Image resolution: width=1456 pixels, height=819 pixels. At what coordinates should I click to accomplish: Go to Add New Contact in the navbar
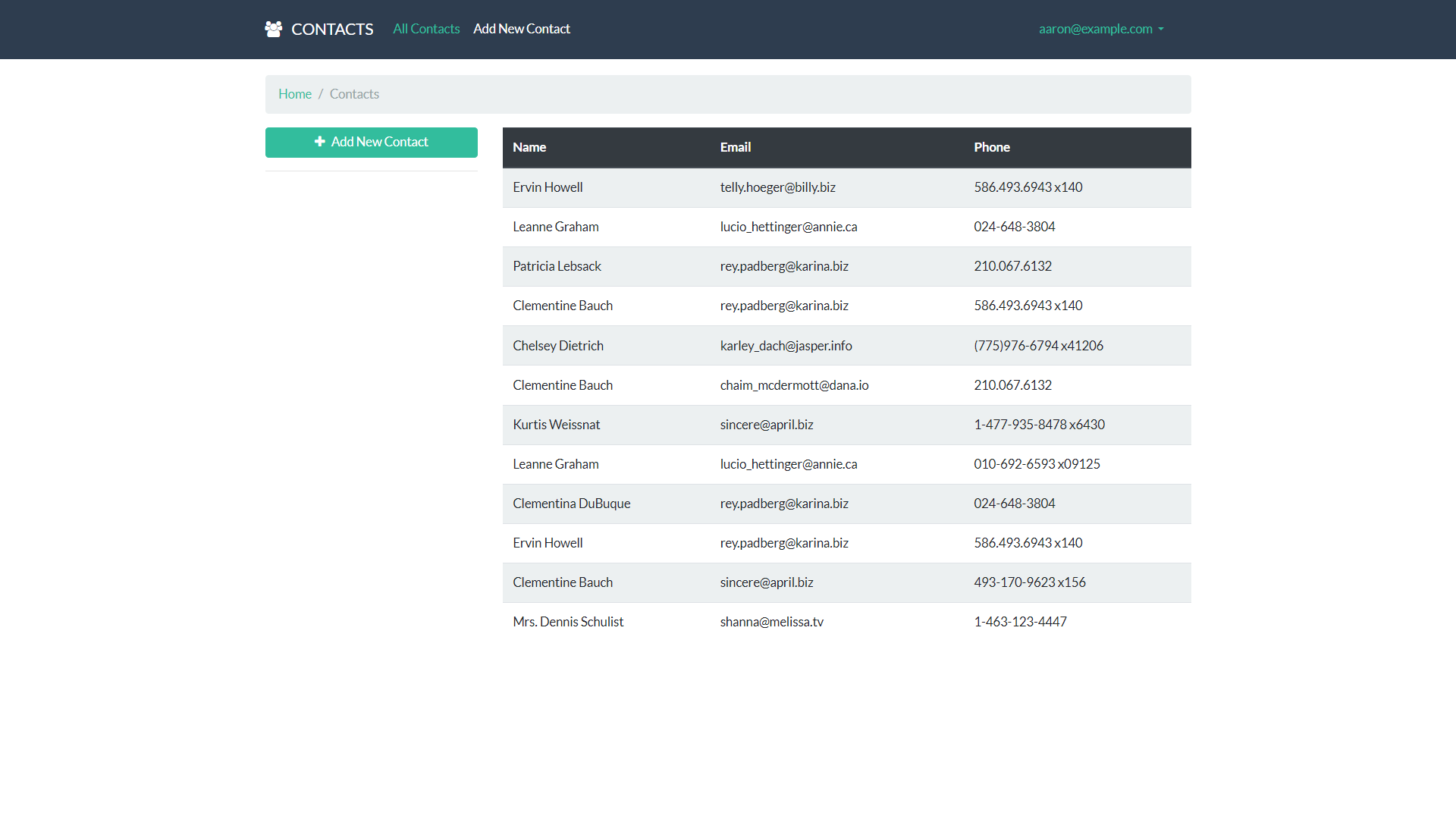[x=522, y=29]
